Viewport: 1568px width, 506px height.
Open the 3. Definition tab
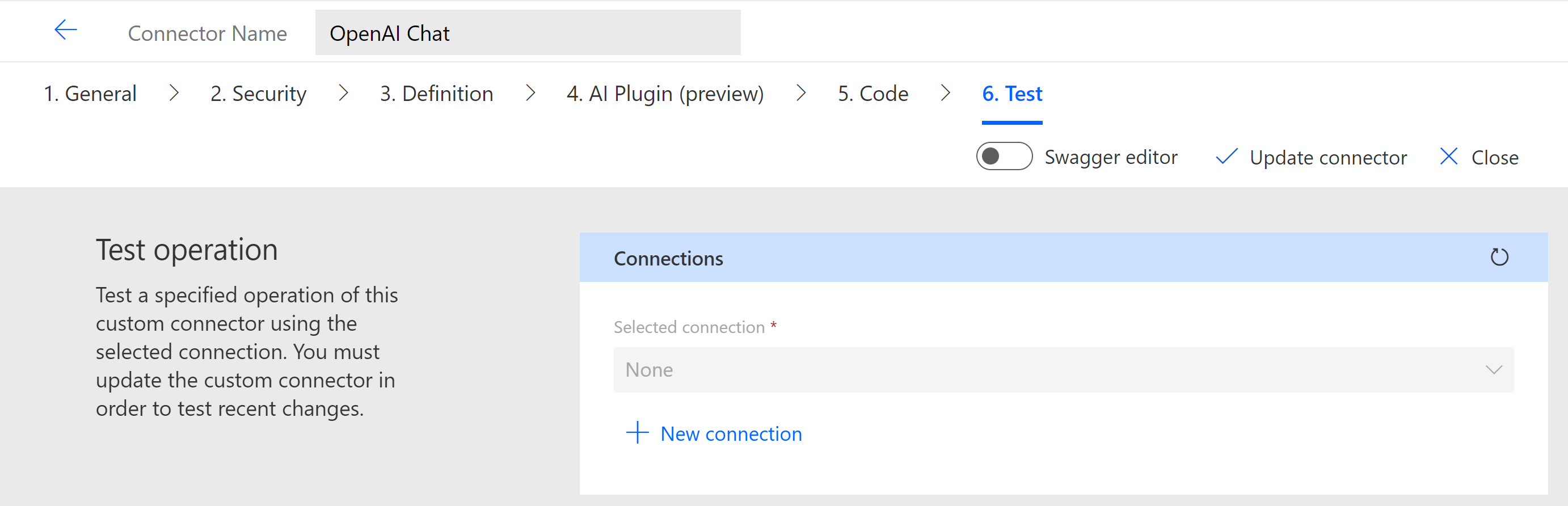[x=436, y=94]
